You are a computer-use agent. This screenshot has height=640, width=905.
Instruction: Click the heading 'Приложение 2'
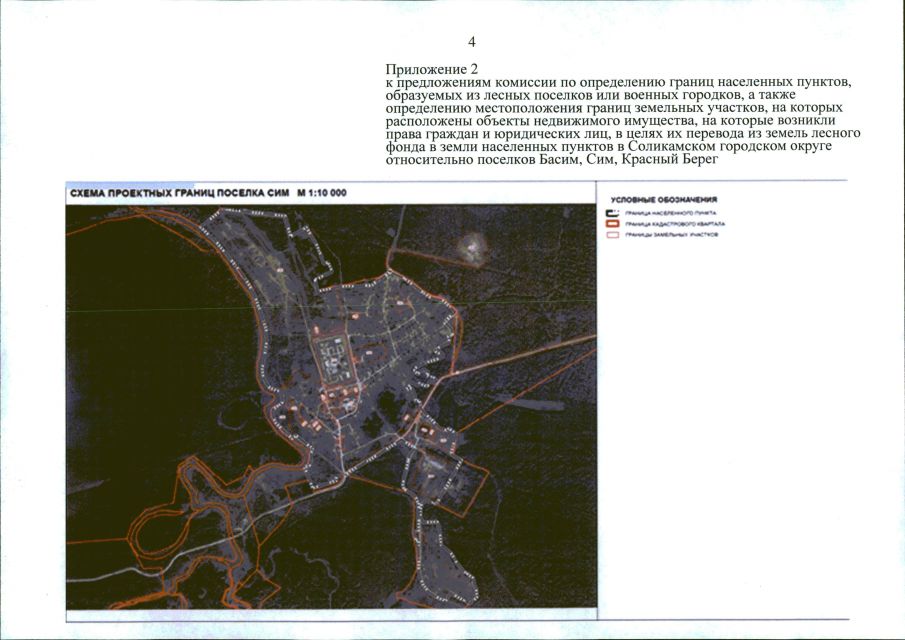point(432,70)
